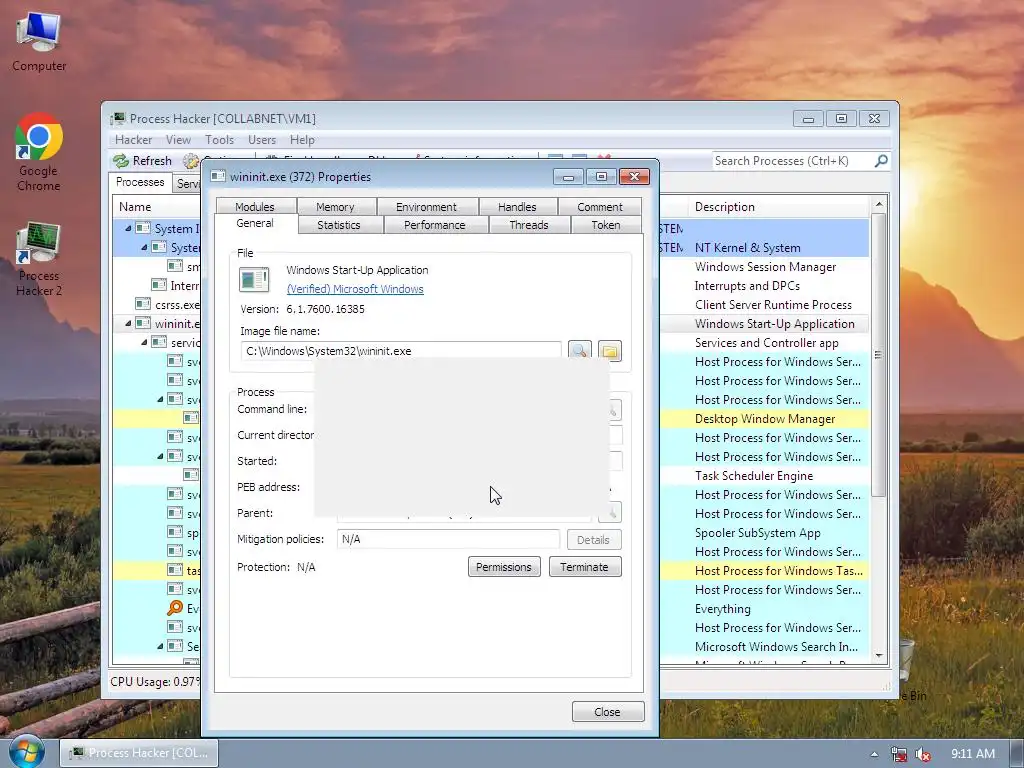Select the Desktop Window Manager row
The image size is (1024, 768).
[764, 419]
